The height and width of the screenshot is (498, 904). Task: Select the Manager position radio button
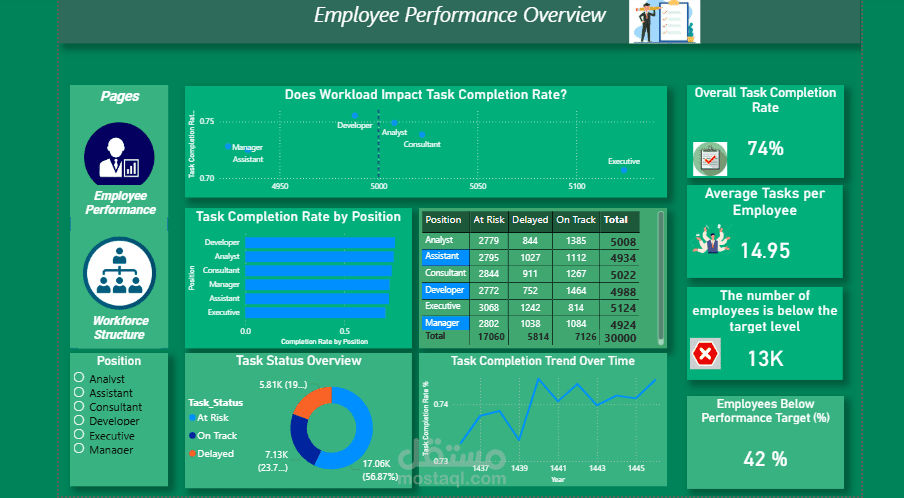click(79, 448)
